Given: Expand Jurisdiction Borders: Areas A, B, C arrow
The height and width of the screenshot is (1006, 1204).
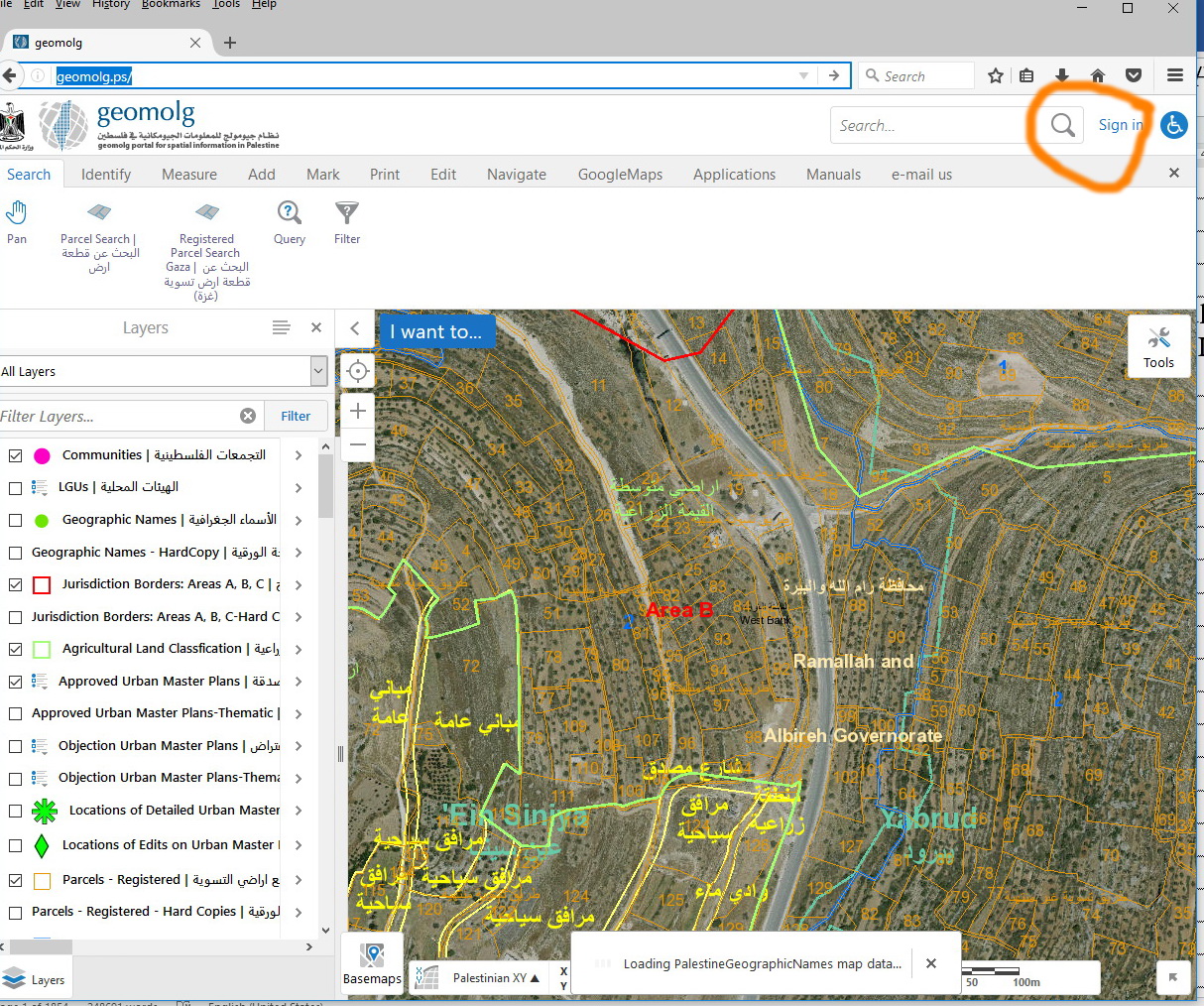Looking at the screenshot, I should click(299, 584).
